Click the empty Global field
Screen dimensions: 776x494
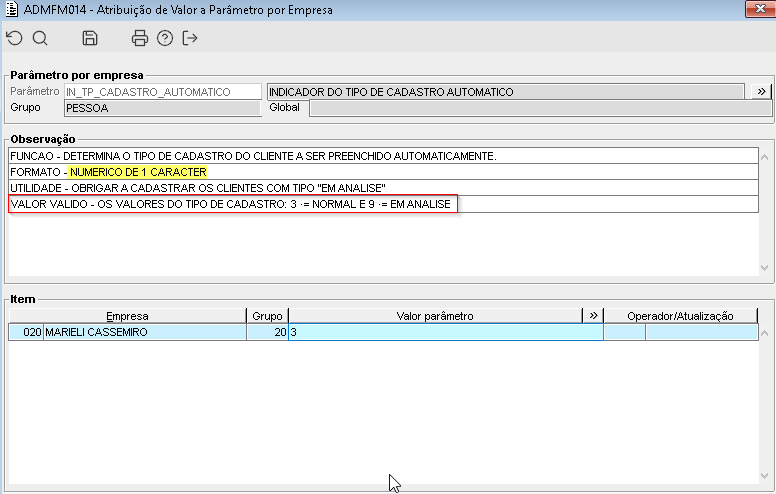[540, 108]
